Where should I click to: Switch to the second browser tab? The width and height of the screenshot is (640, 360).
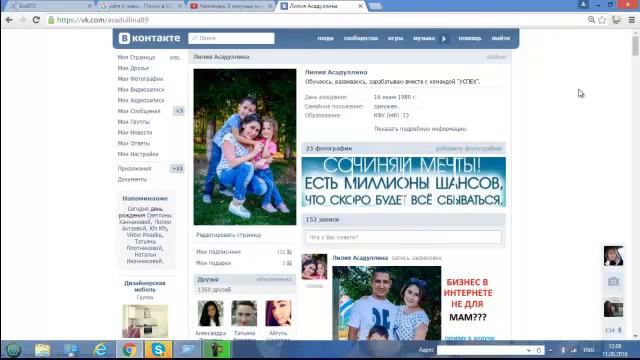(141, 6)
